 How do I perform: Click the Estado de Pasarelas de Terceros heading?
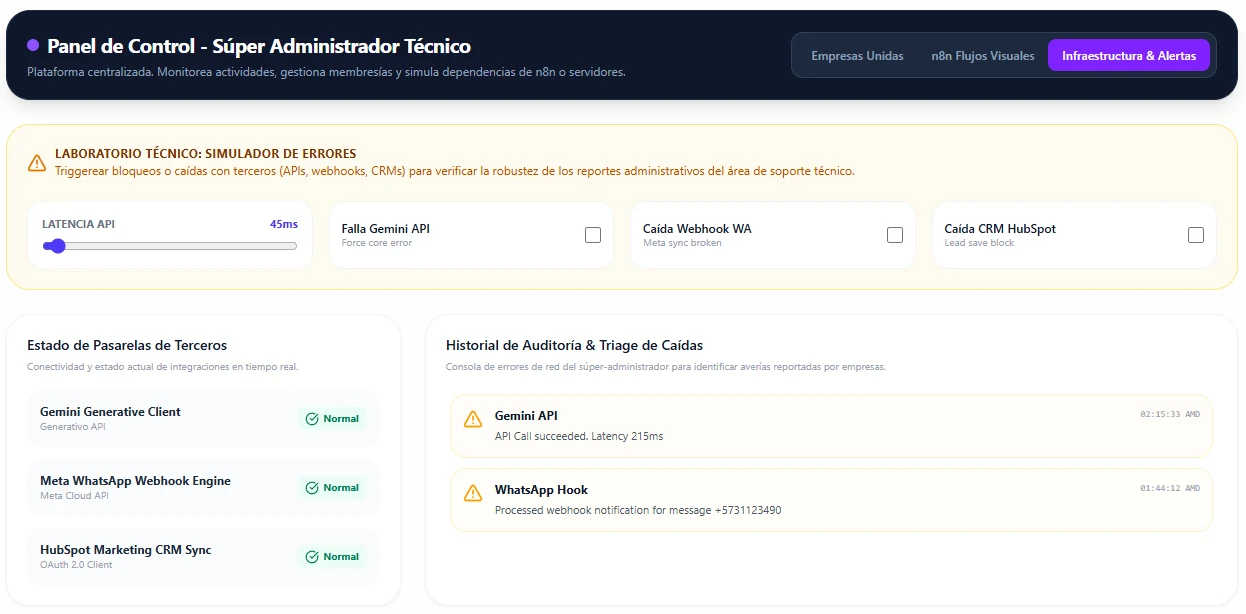127,345
